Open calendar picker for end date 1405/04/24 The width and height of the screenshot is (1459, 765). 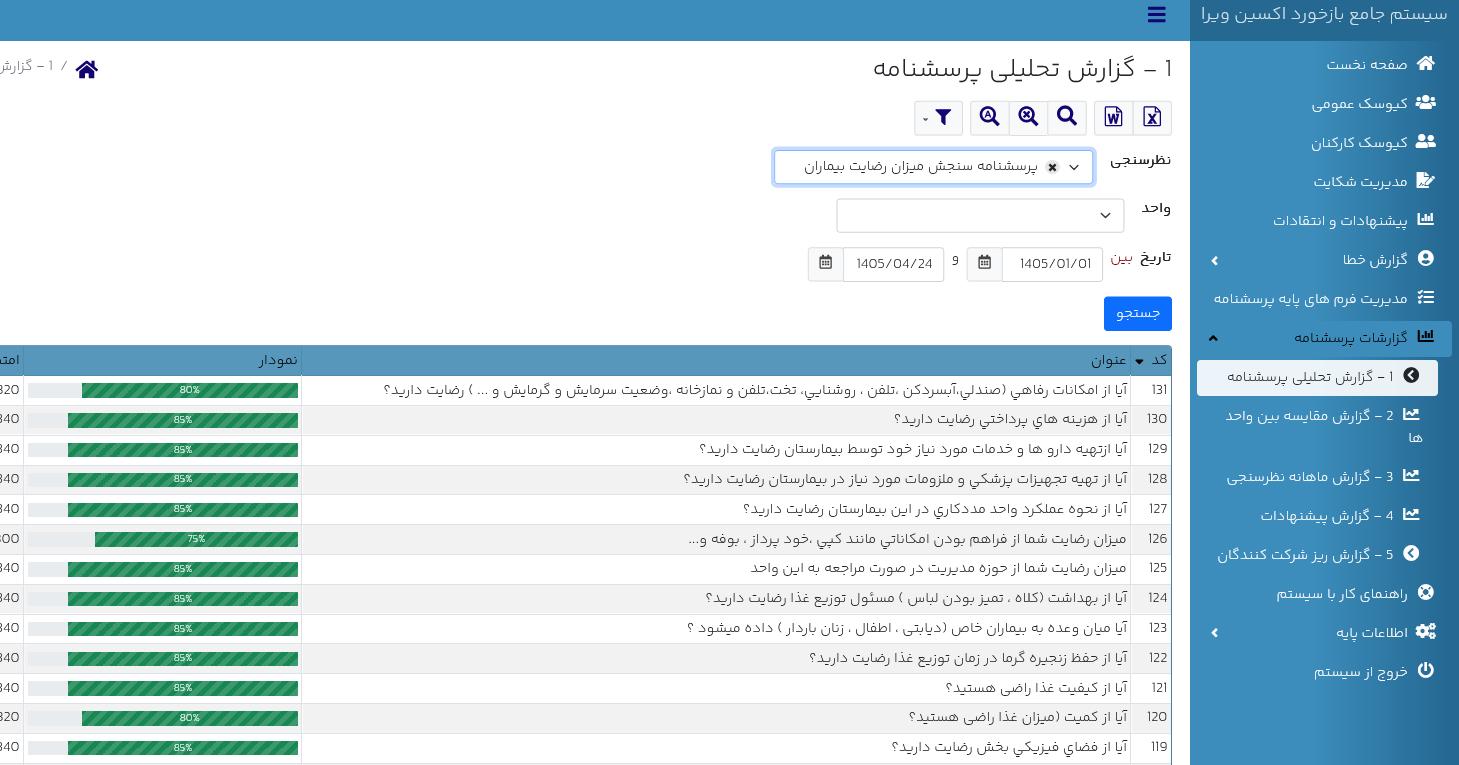(826, 264)
